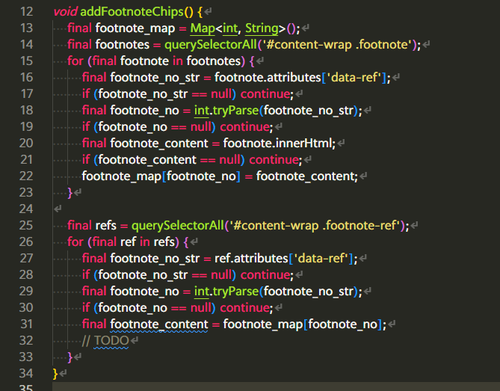The width and height of the screenshot is (500, 391).
Task: Click line number 13 in the gutter
Action: (x=27, y=28)
